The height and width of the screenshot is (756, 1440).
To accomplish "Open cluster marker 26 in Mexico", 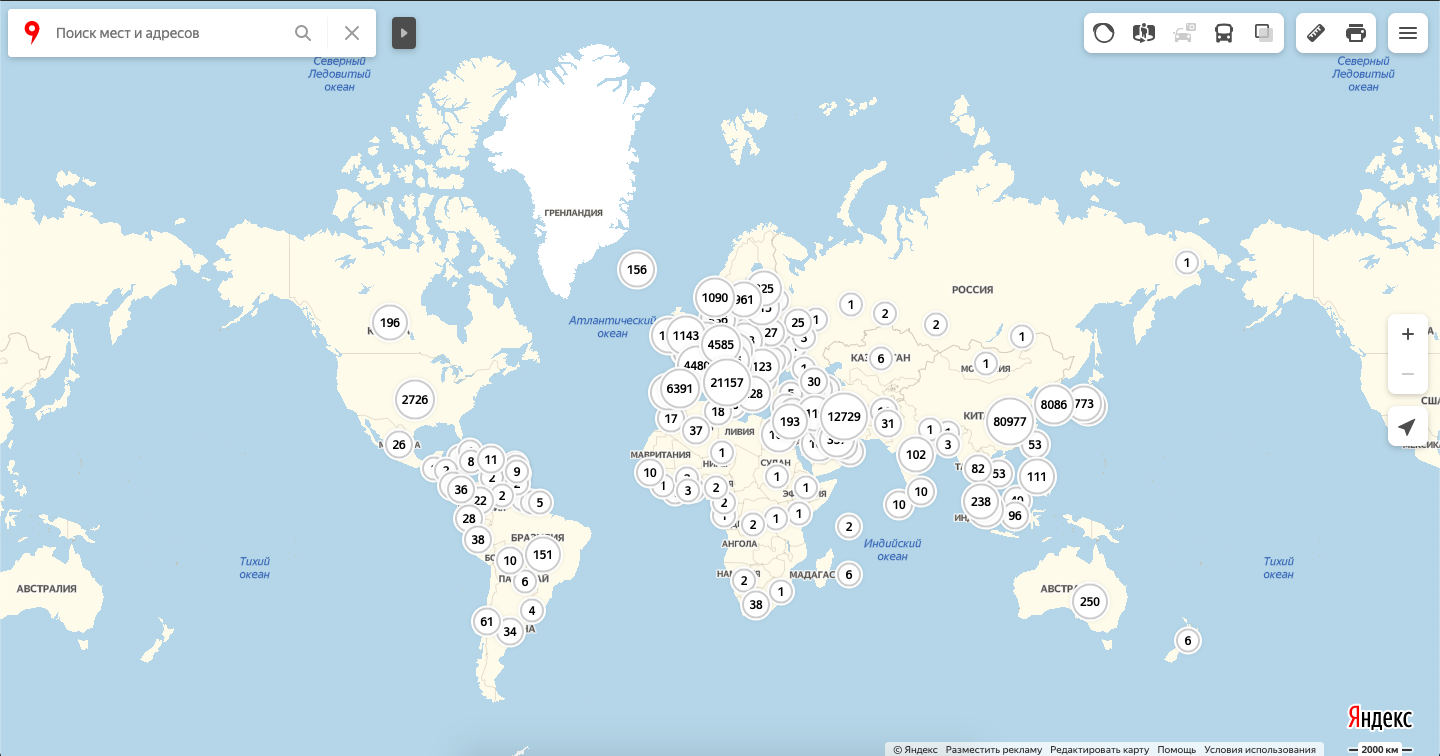I will coord(399,445).
